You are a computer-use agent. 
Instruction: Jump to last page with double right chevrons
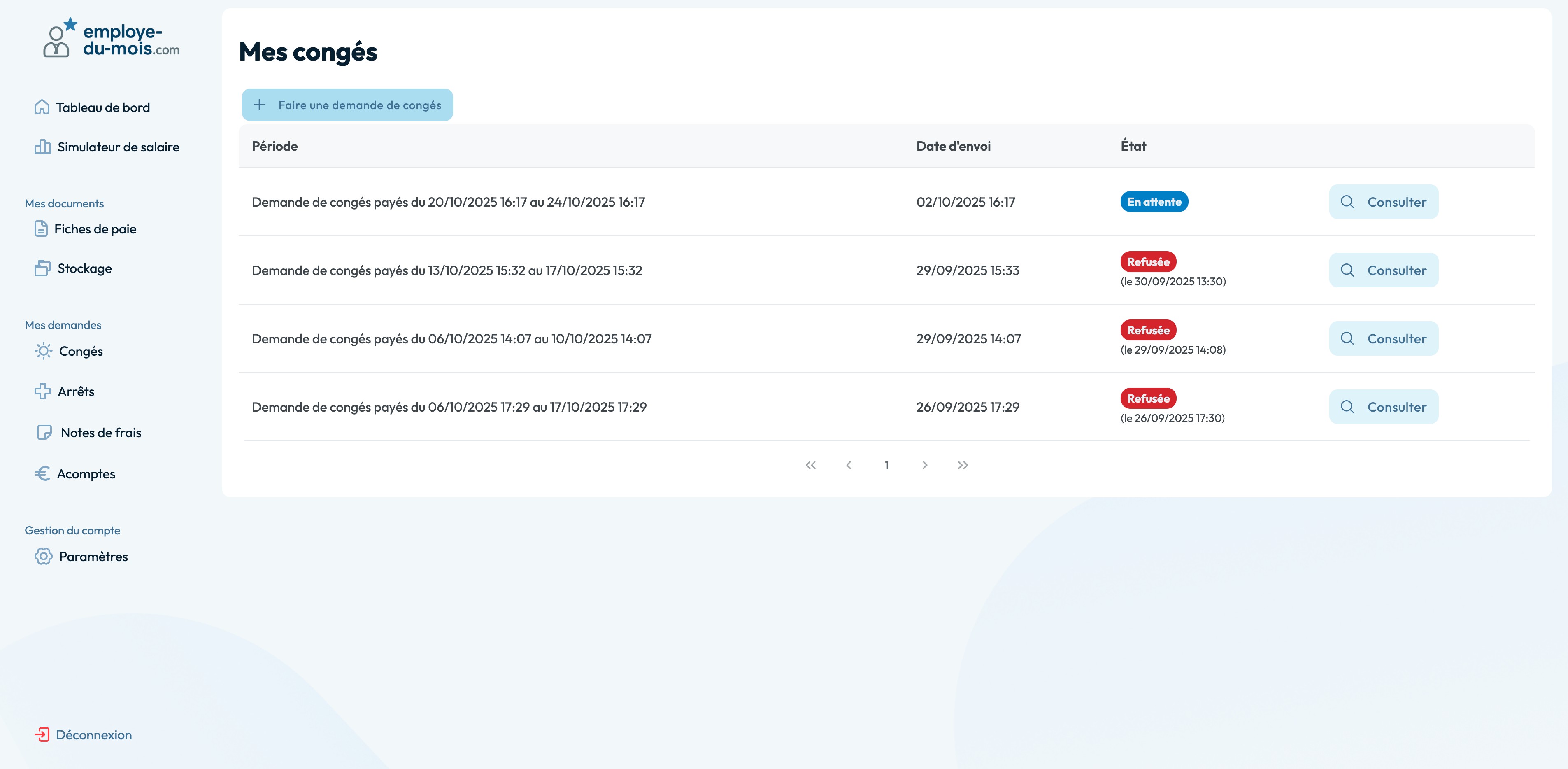tap(962, 465)
